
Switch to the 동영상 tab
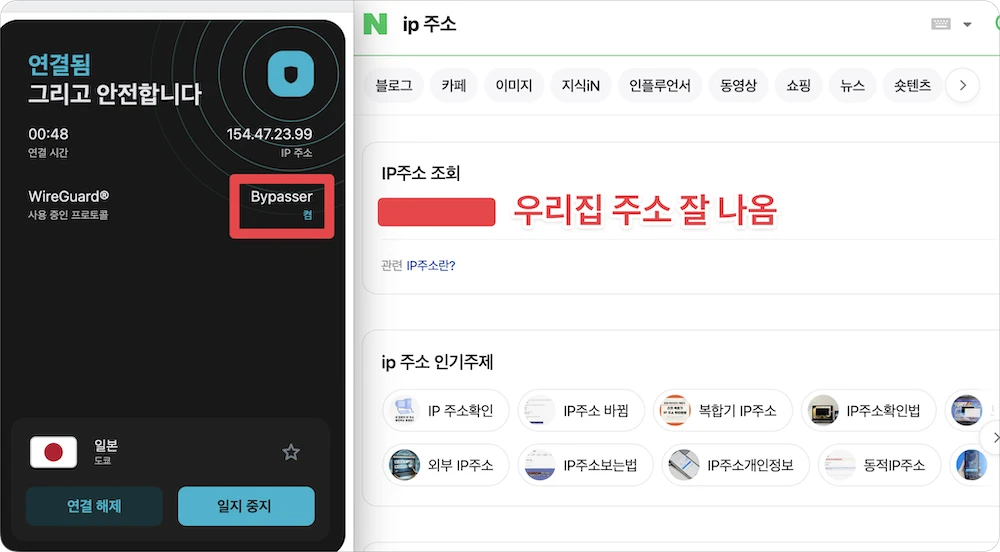point(739,85)
